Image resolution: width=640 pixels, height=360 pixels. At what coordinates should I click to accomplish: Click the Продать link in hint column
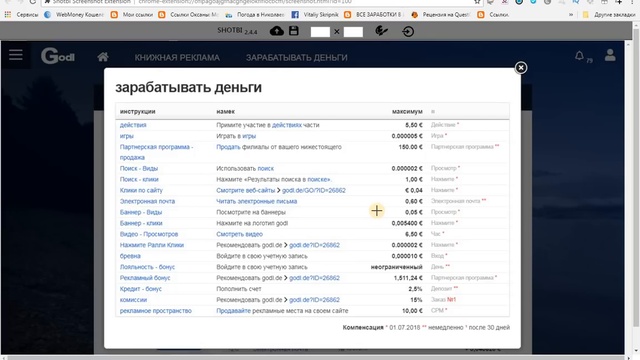coord(228,147)
